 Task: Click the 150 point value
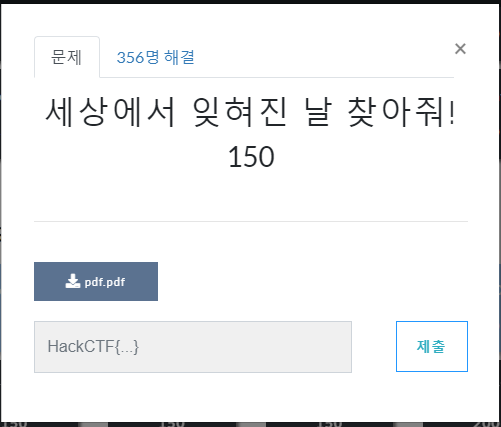(251, 156)
